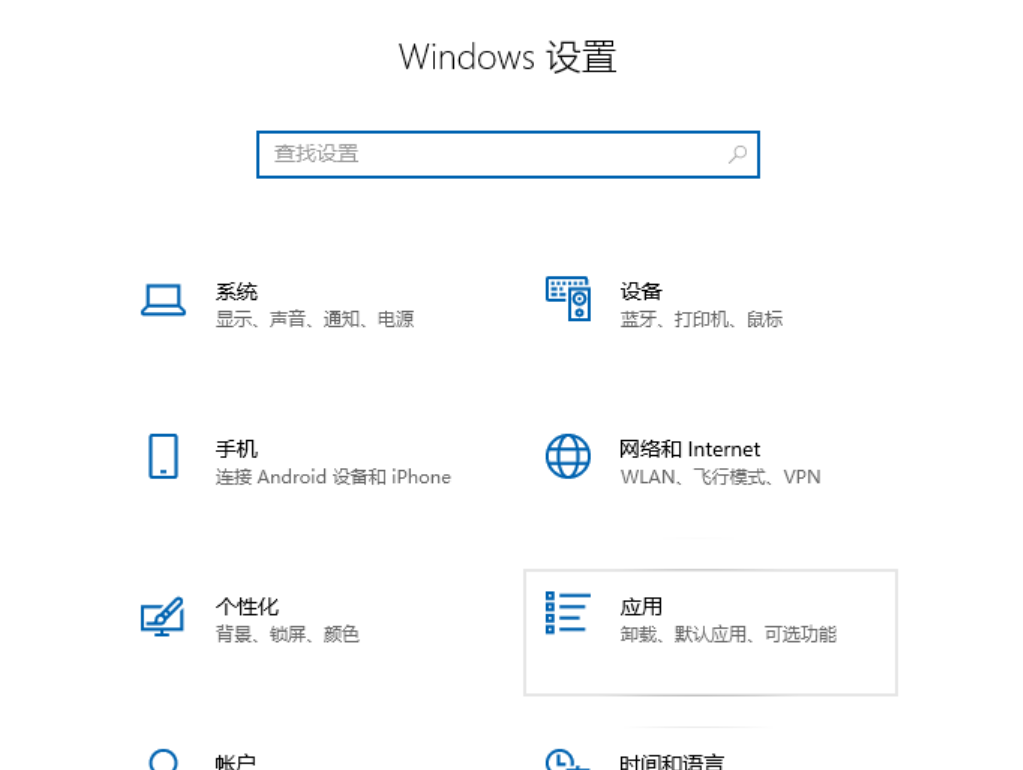1023x770 pixels.
Task: Click 连接 Android 设备和 iPhone text
Action: click(x=333, y=477)
